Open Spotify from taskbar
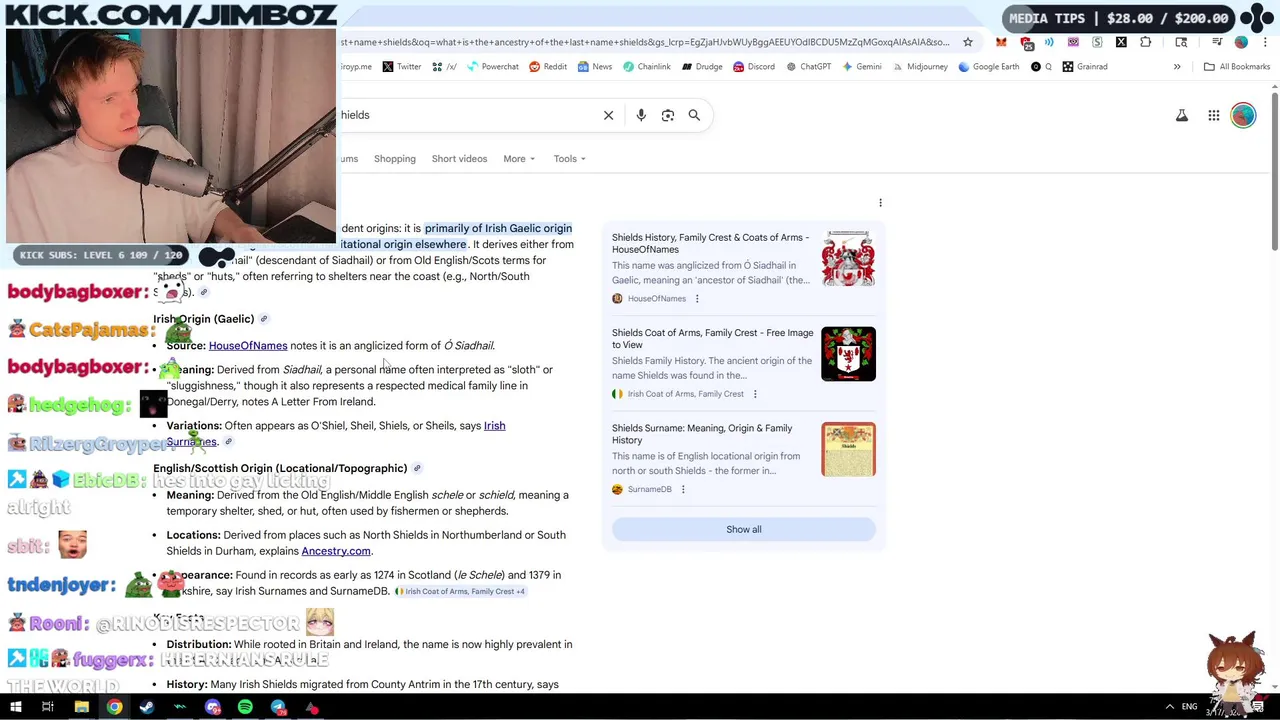 [245, 707]
